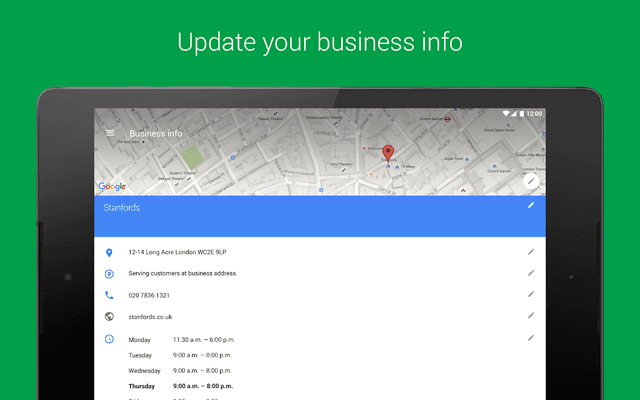Click the red location pin on map
Screen dimensions: 640x400
(x=388, y=153)
